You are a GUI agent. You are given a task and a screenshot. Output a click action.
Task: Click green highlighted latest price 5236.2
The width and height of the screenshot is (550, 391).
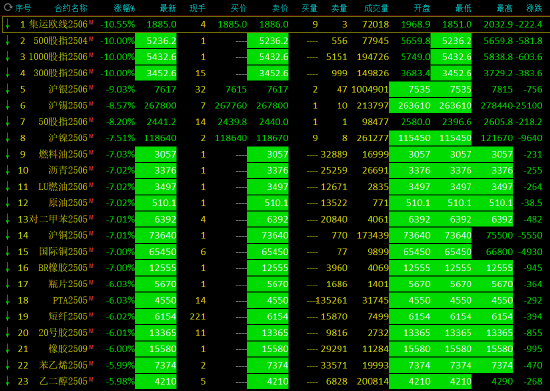tap(156, 41)
